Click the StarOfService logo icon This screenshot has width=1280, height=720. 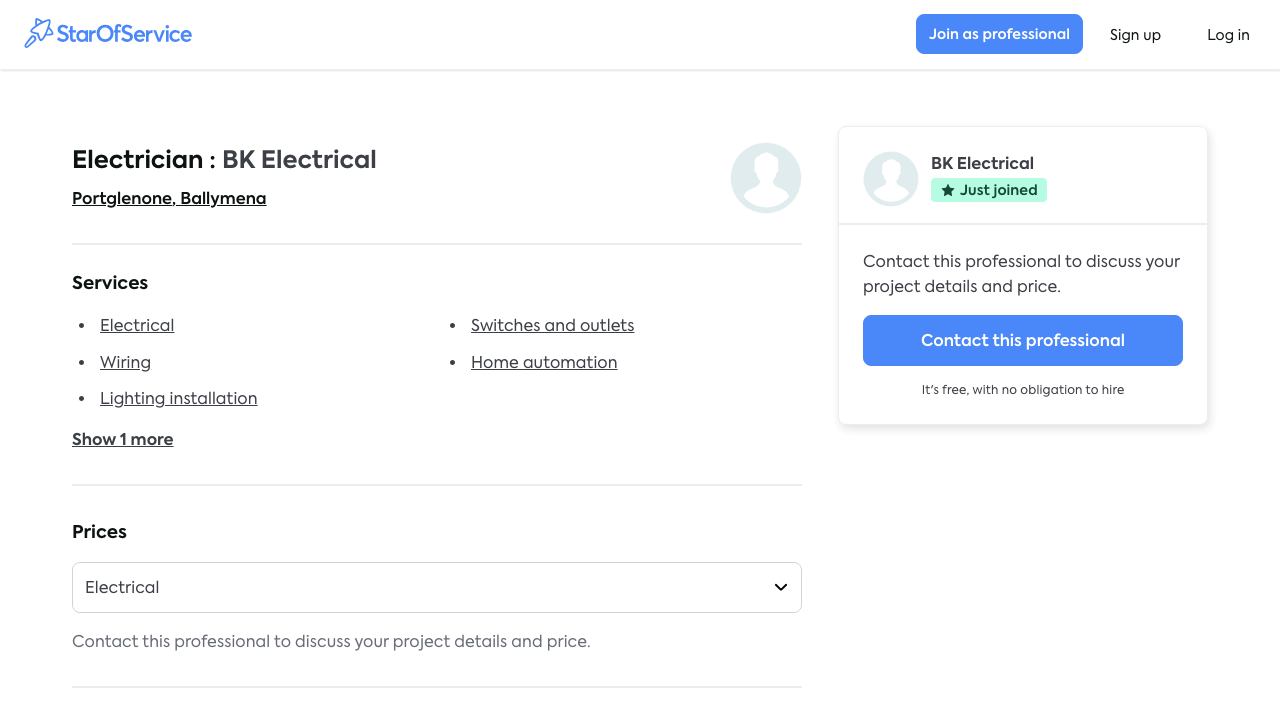click(40, 33)
